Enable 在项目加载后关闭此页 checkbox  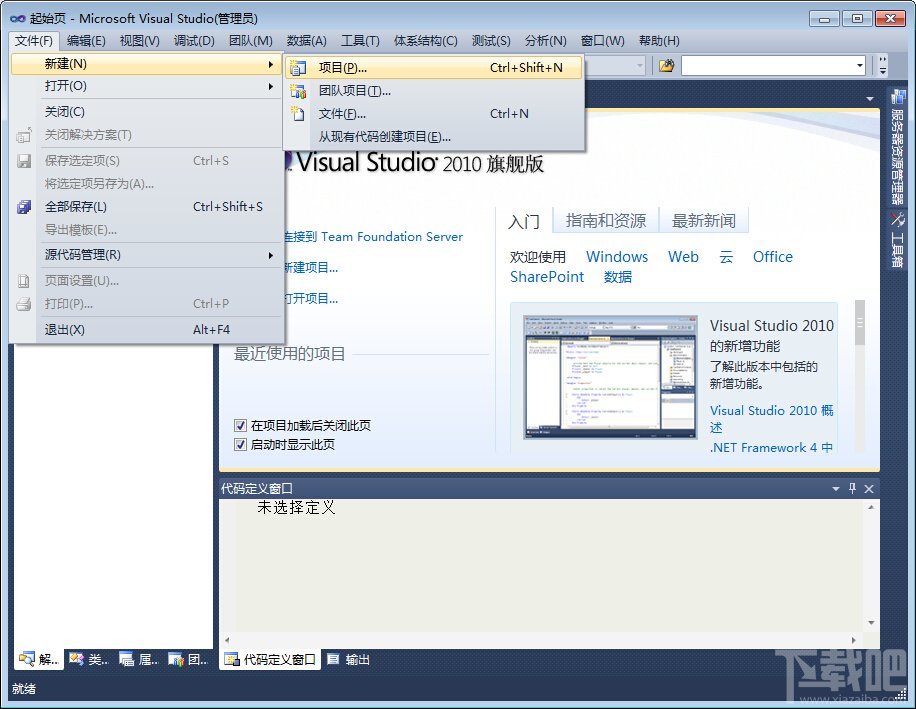point(240,423)
